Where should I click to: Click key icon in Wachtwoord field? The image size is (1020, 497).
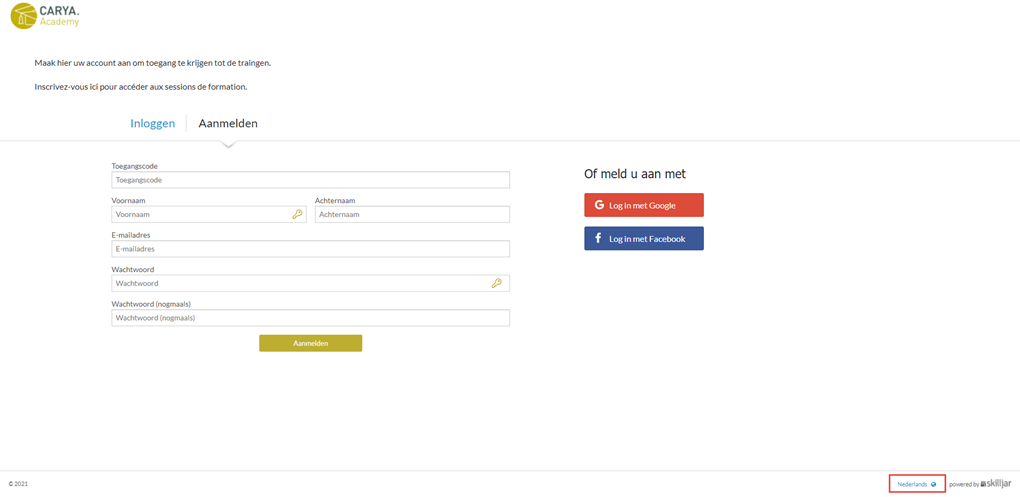pyautogui.click(x=496, y=283)
